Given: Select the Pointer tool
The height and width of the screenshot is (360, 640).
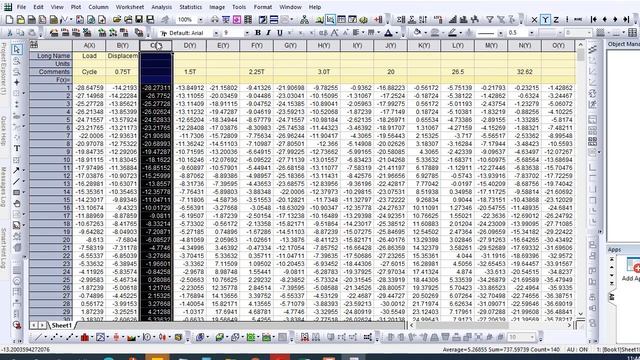Looking at the screenshot, I should tap(16, 49).
